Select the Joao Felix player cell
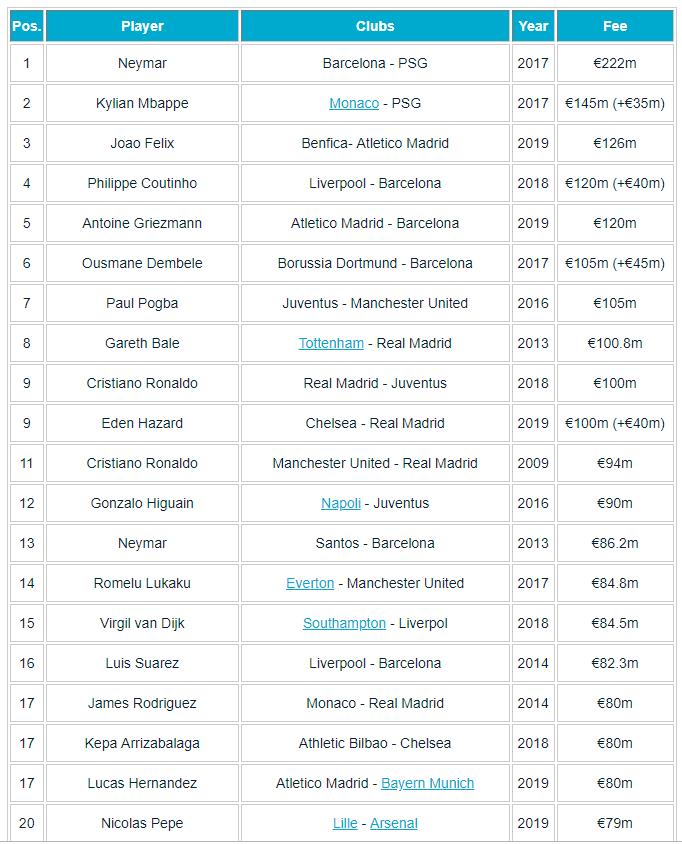 [x=142, y=143]
